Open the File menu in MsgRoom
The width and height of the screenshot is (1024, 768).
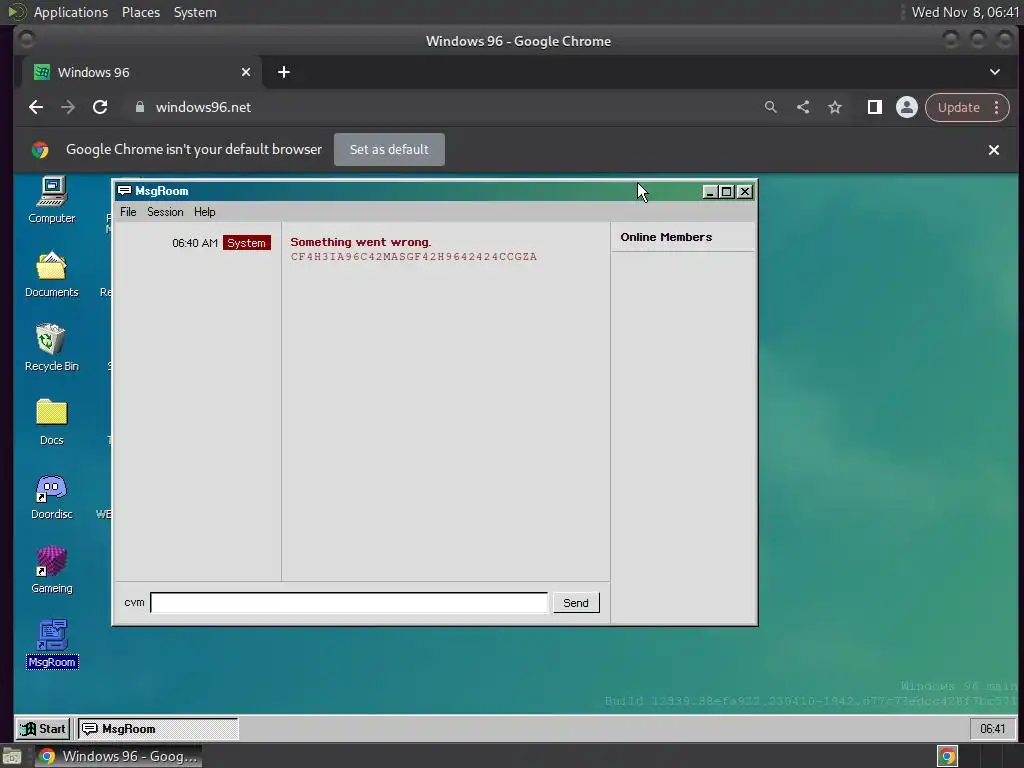[x=128, y=212]
